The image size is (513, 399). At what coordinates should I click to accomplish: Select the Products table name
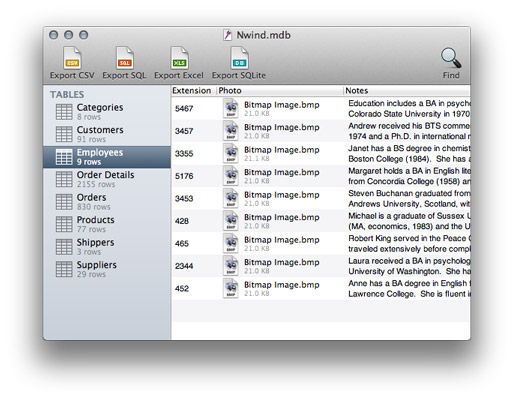click(x=96, y=220)
